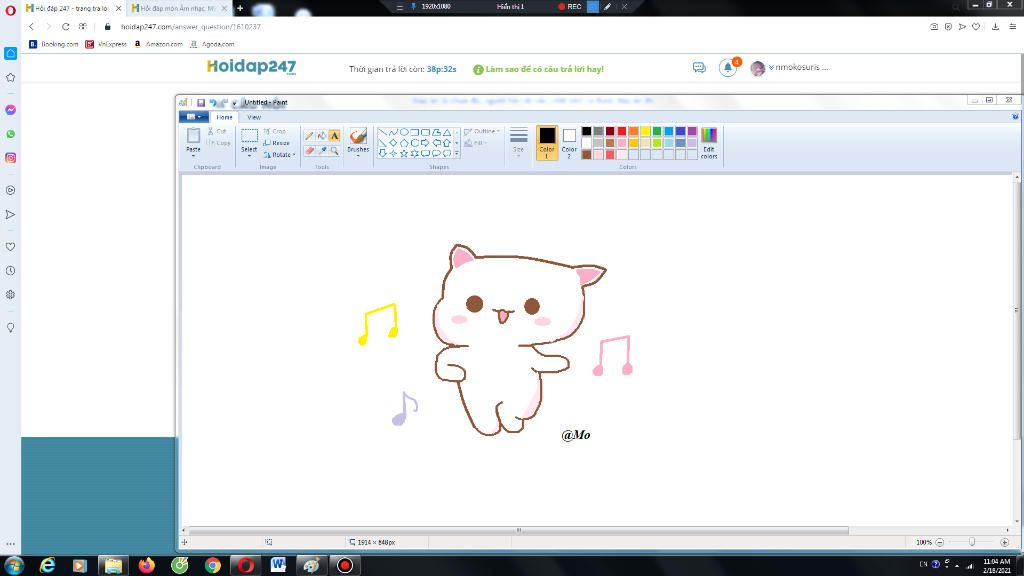Viewport: 1024px width, 576px height.
Task: Click the Copy command in Clipboard group
Action: (219, 143)
